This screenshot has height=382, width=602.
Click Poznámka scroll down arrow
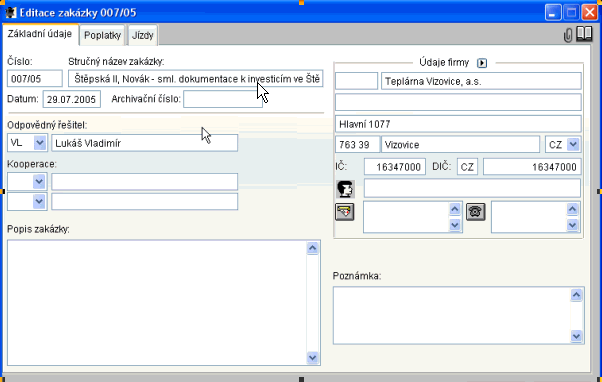pos(576,336)
